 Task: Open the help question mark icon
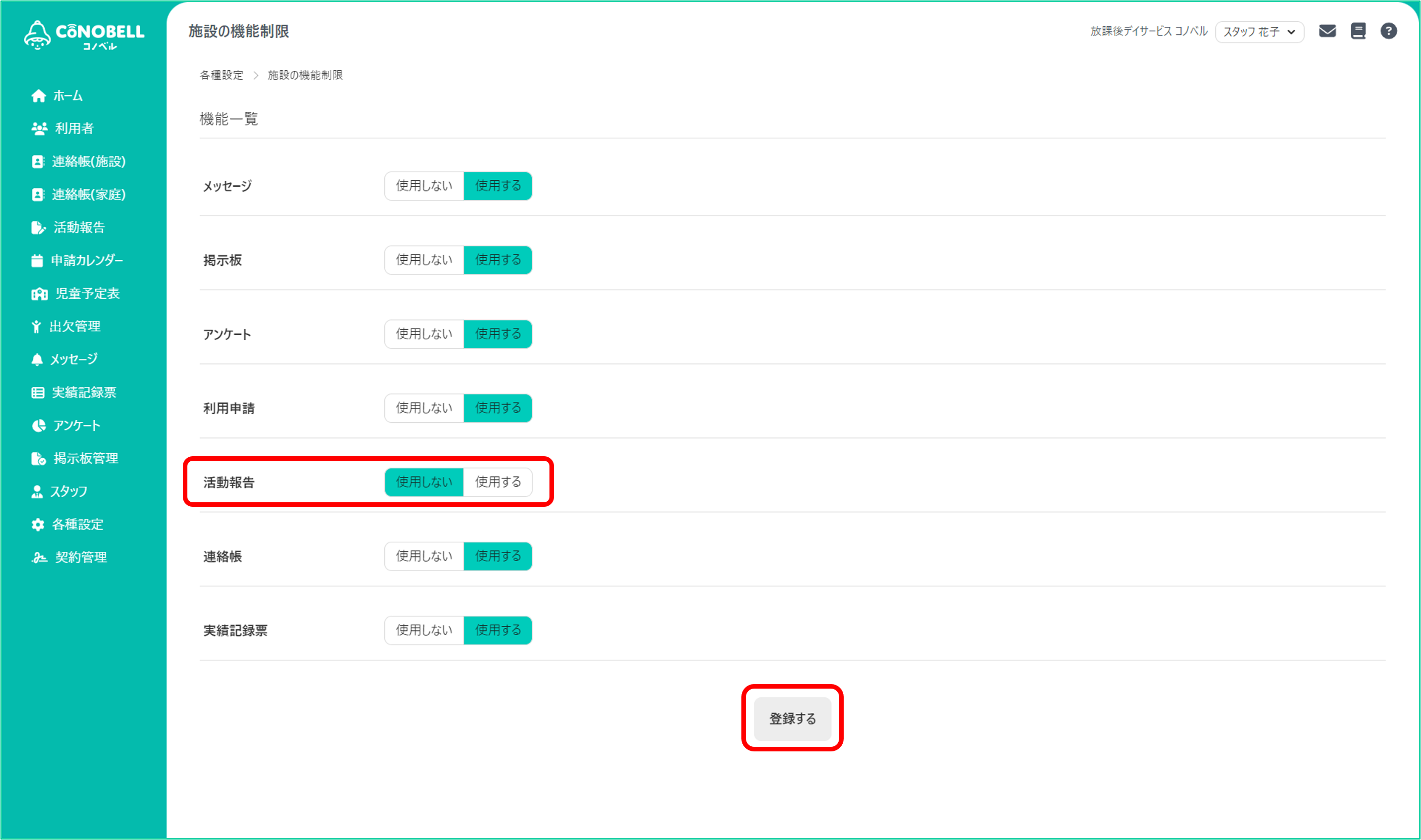(1388, 31)
